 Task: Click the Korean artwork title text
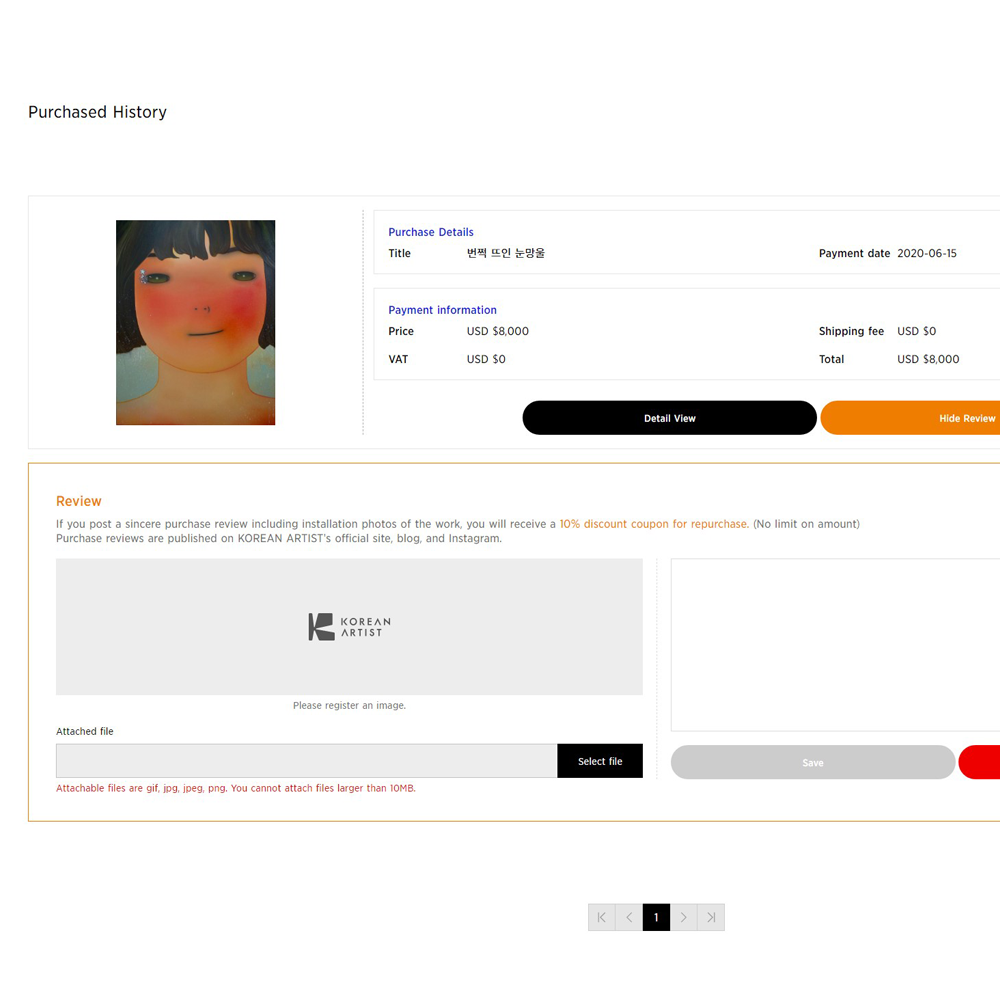pos(506,253)
